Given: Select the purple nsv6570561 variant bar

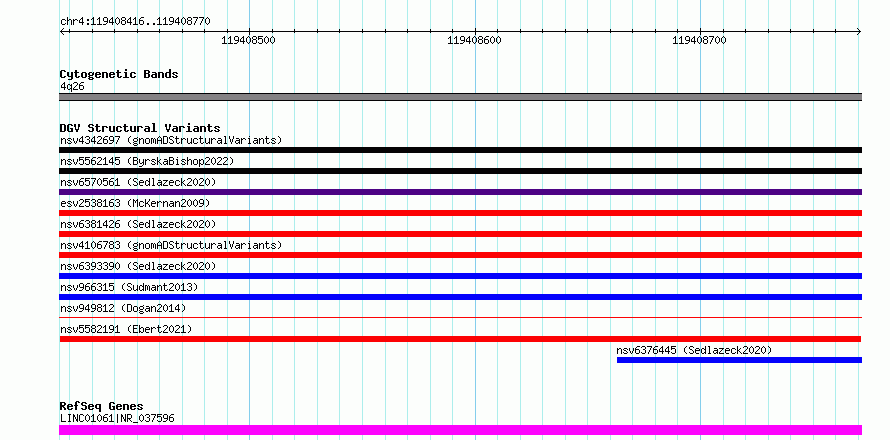Looking at the screenshot, I should tap(460, 192).
